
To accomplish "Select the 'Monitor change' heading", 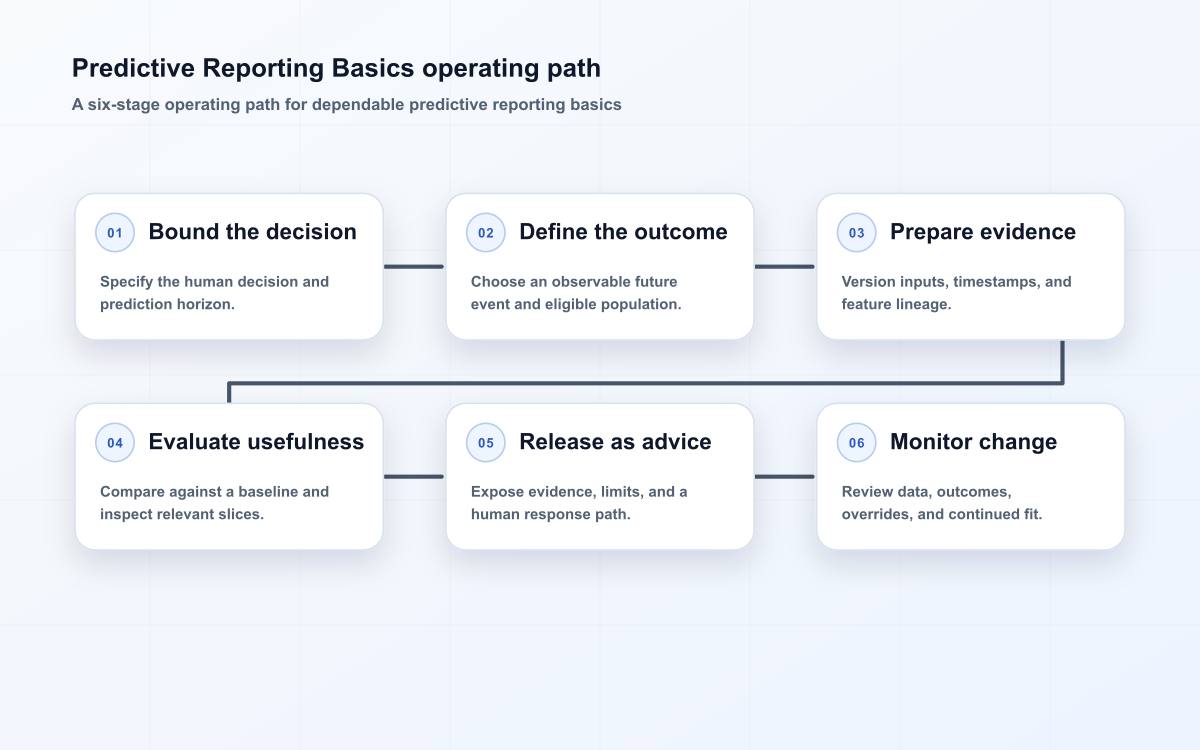I will 974,442.
